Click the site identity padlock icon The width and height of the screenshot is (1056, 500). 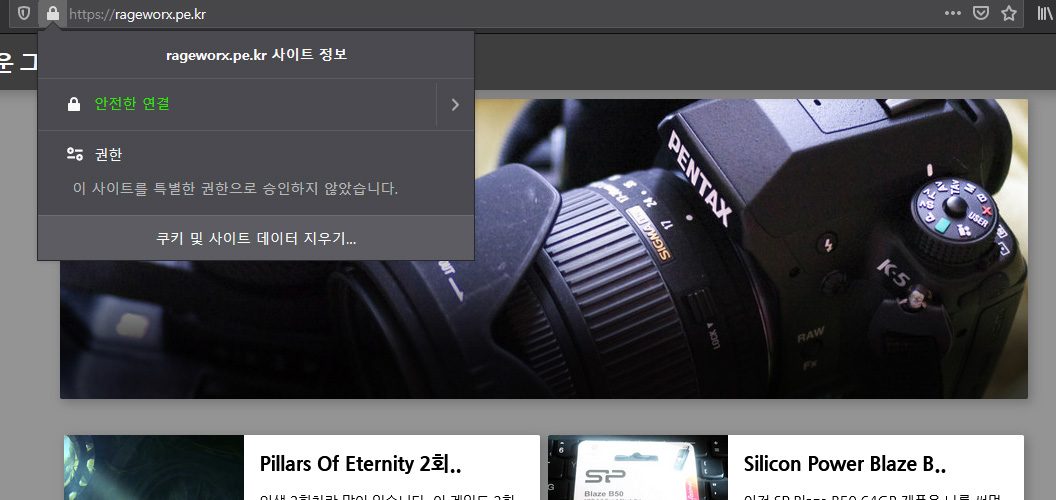pos(53,13)
